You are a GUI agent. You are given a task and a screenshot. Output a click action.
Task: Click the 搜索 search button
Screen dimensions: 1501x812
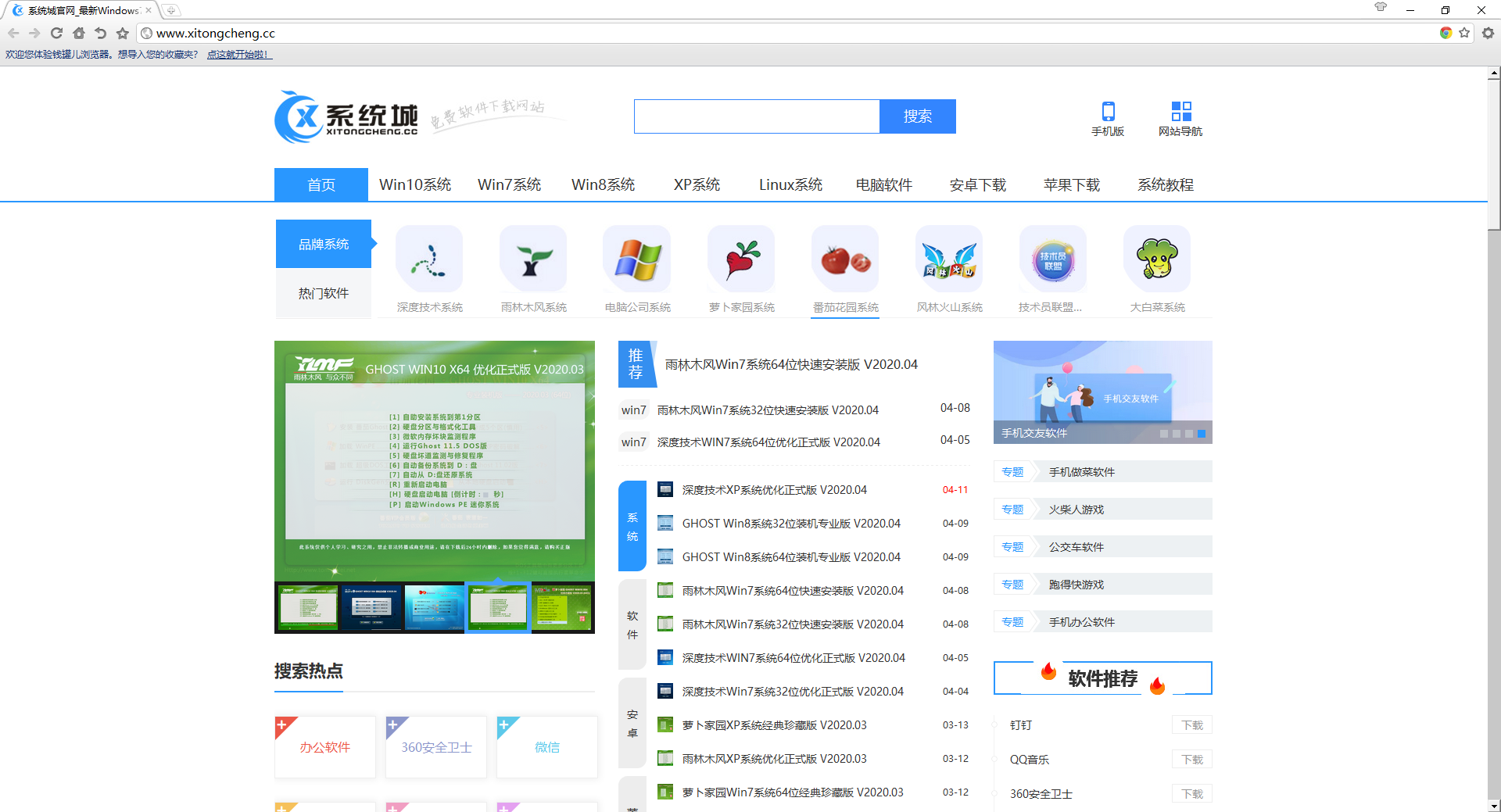(x=918, y=116)
